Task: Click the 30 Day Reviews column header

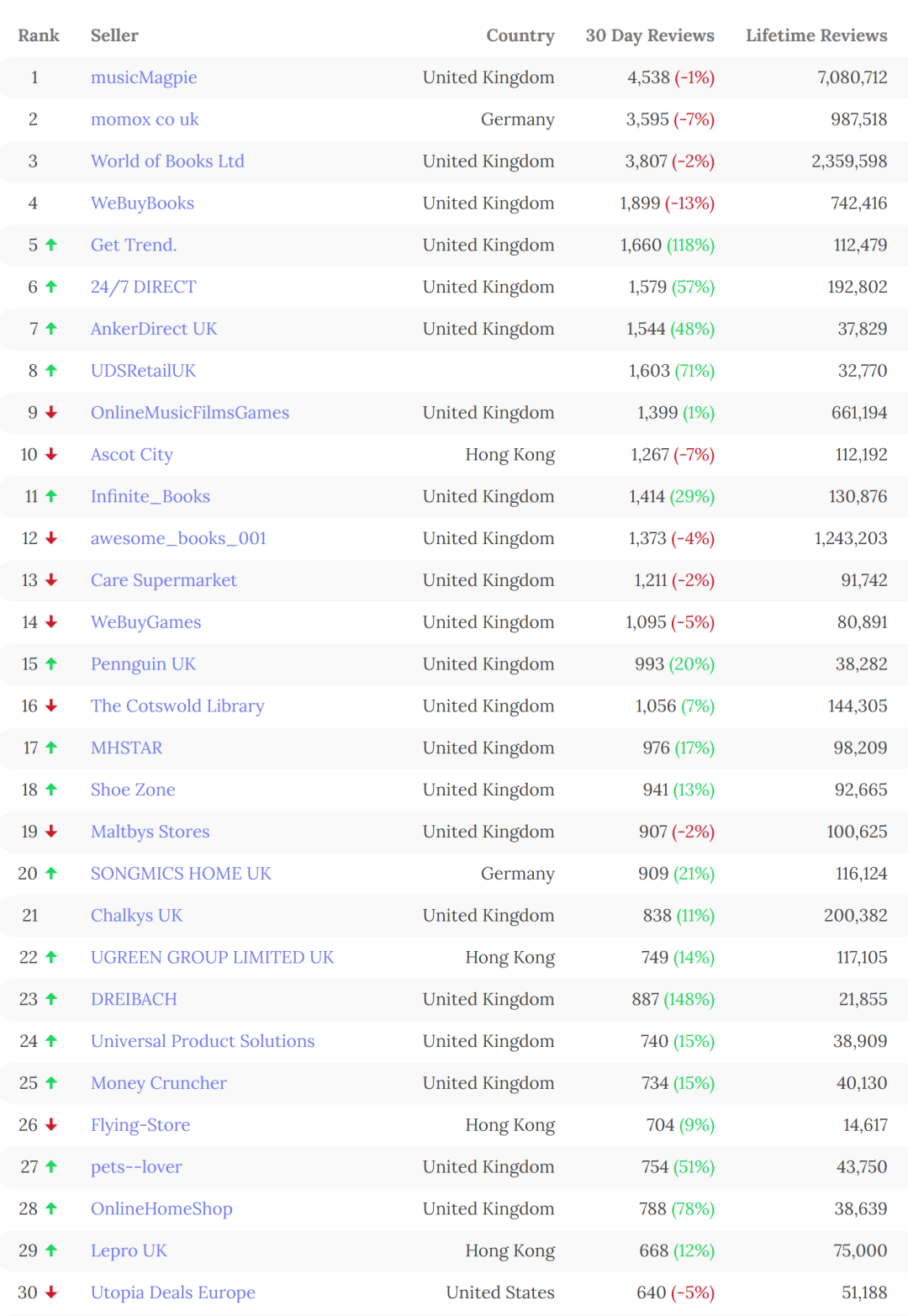Action: [650, 35]
